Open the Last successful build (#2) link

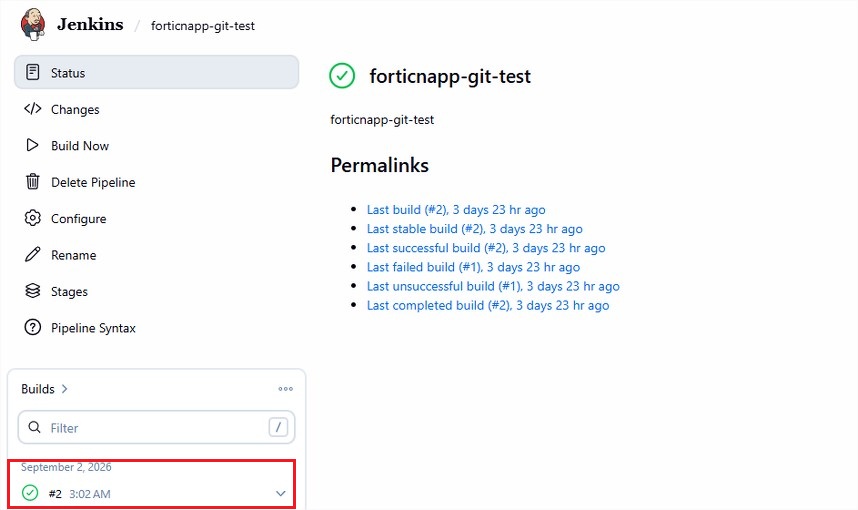pos(486,248)
